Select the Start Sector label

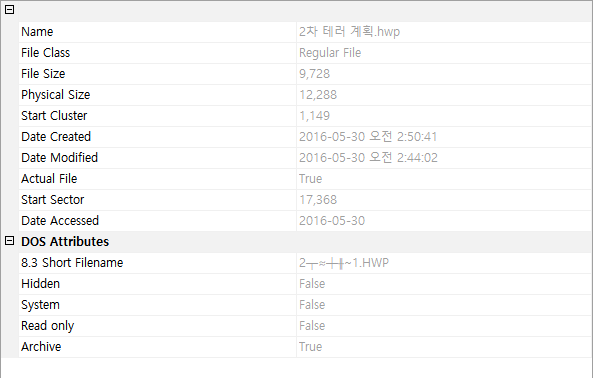53,200
